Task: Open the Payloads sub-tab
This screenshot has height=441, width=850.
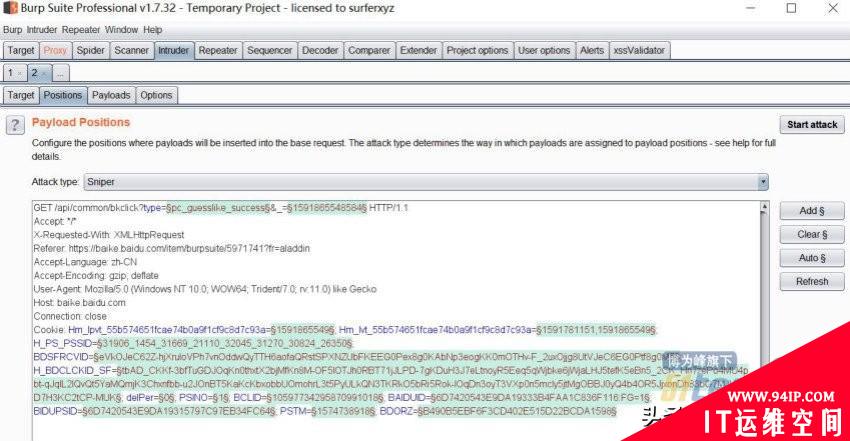Action: point(111,95)
